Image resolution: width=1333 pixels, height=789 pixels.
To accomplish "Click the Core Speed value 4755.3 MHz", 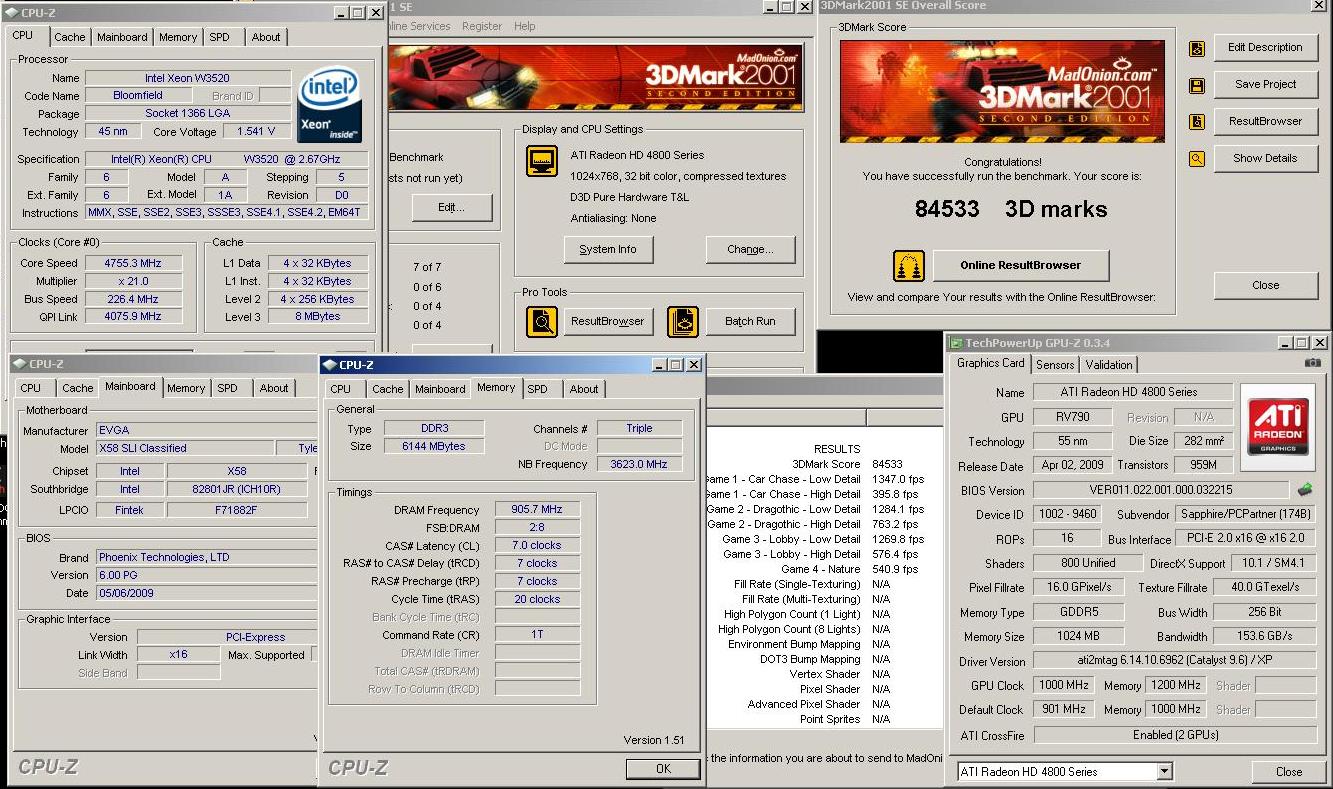I will coord(133,263).
